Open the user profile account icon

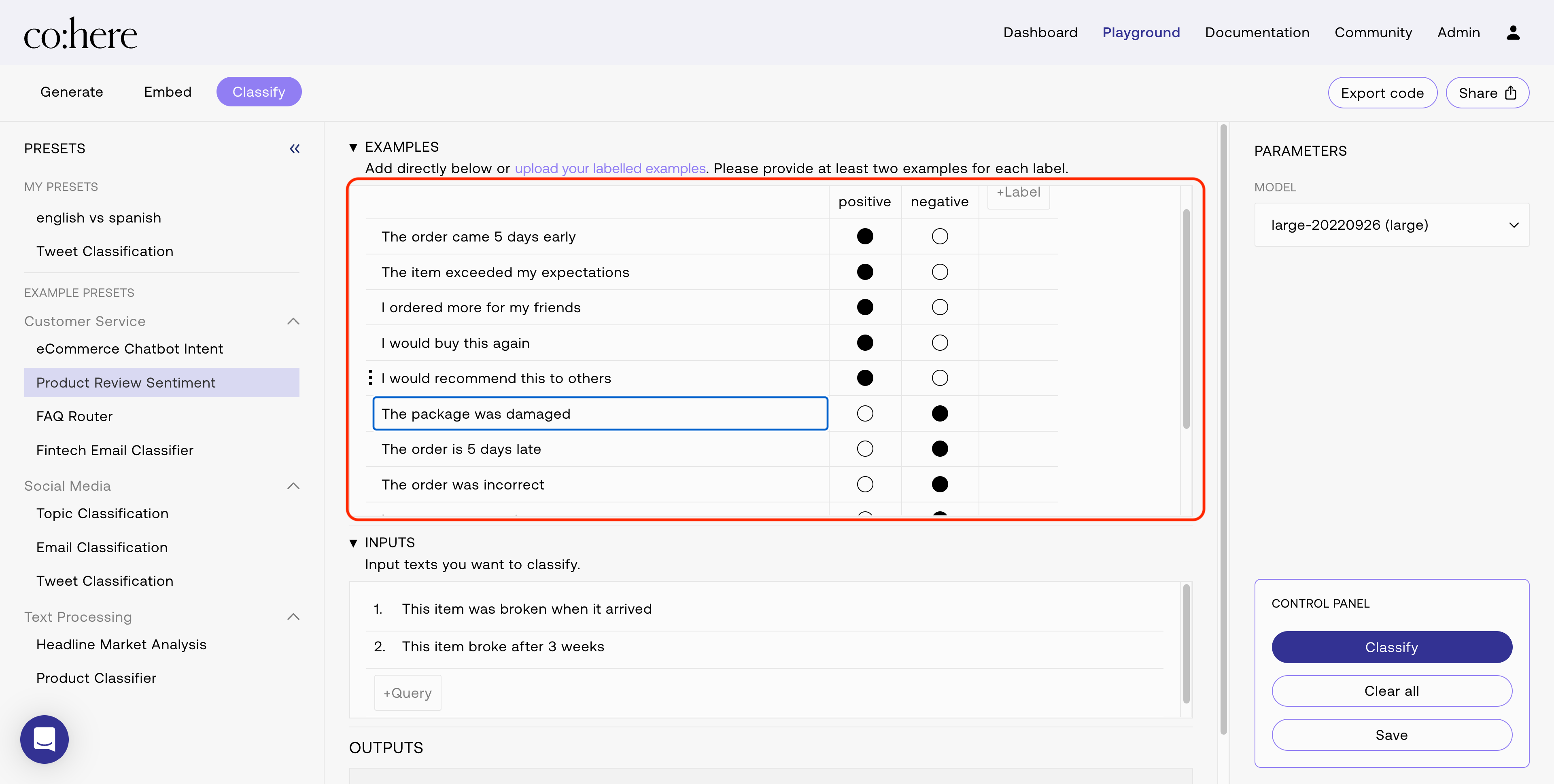[1512, 33]
